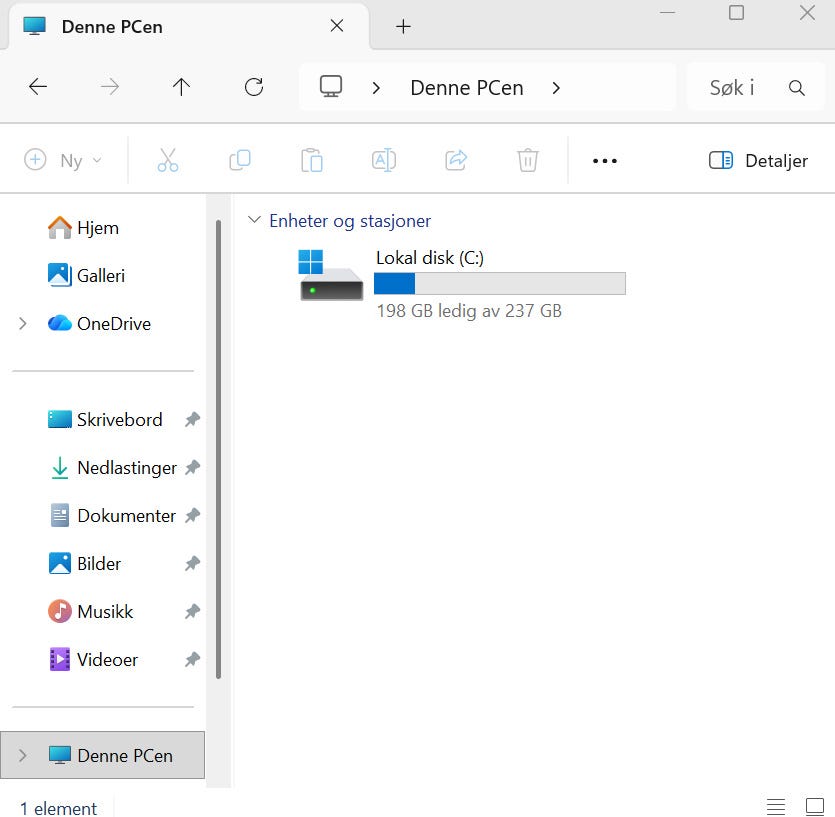The width and height of the screenshot is (835, 817).
Task: Go back with the left arrow
Action: pyautogui.click(x=38, y=87)
